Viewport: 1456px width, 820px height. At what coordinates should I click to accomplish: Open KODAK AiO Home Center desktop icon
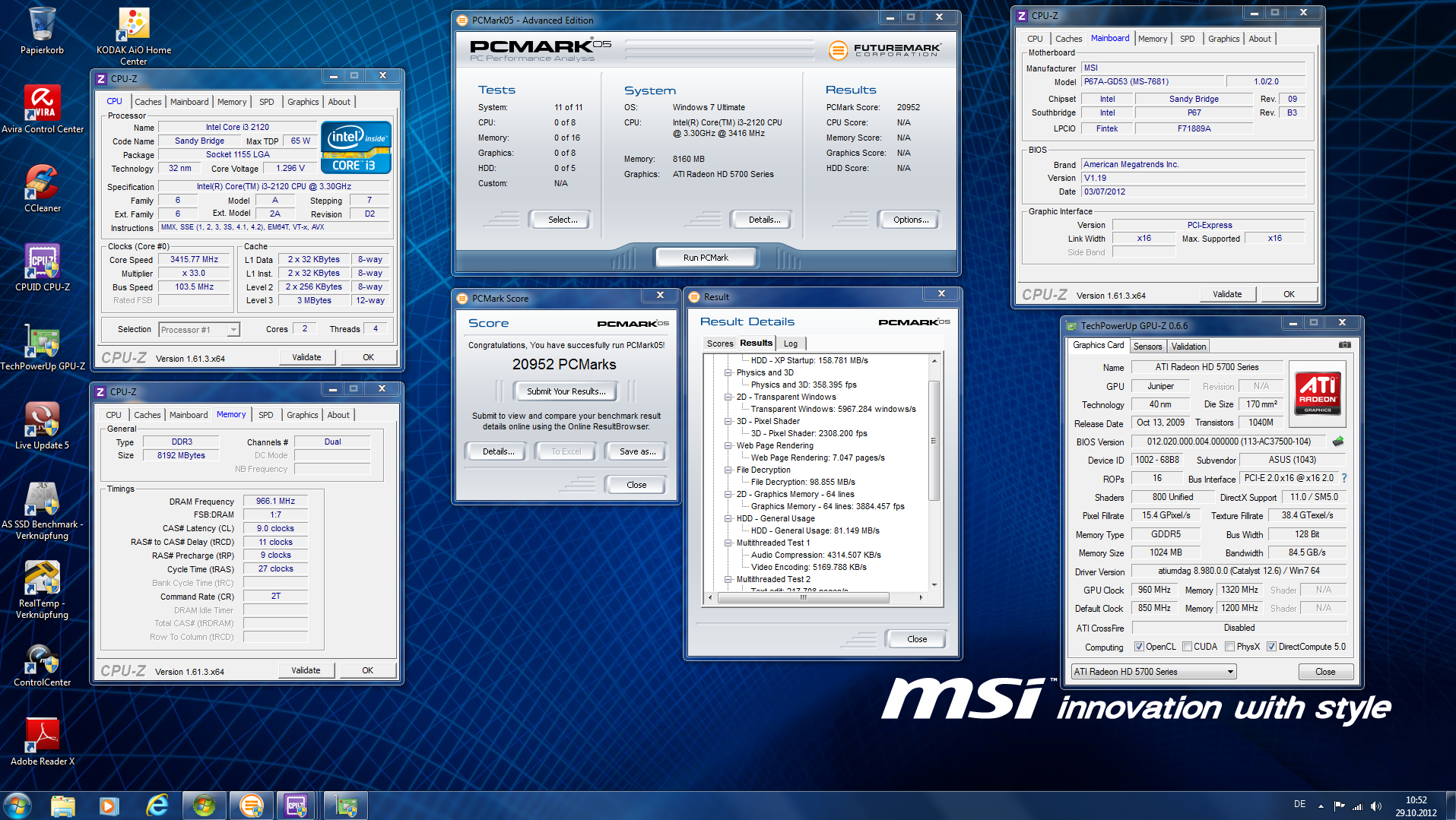point(134,36)
